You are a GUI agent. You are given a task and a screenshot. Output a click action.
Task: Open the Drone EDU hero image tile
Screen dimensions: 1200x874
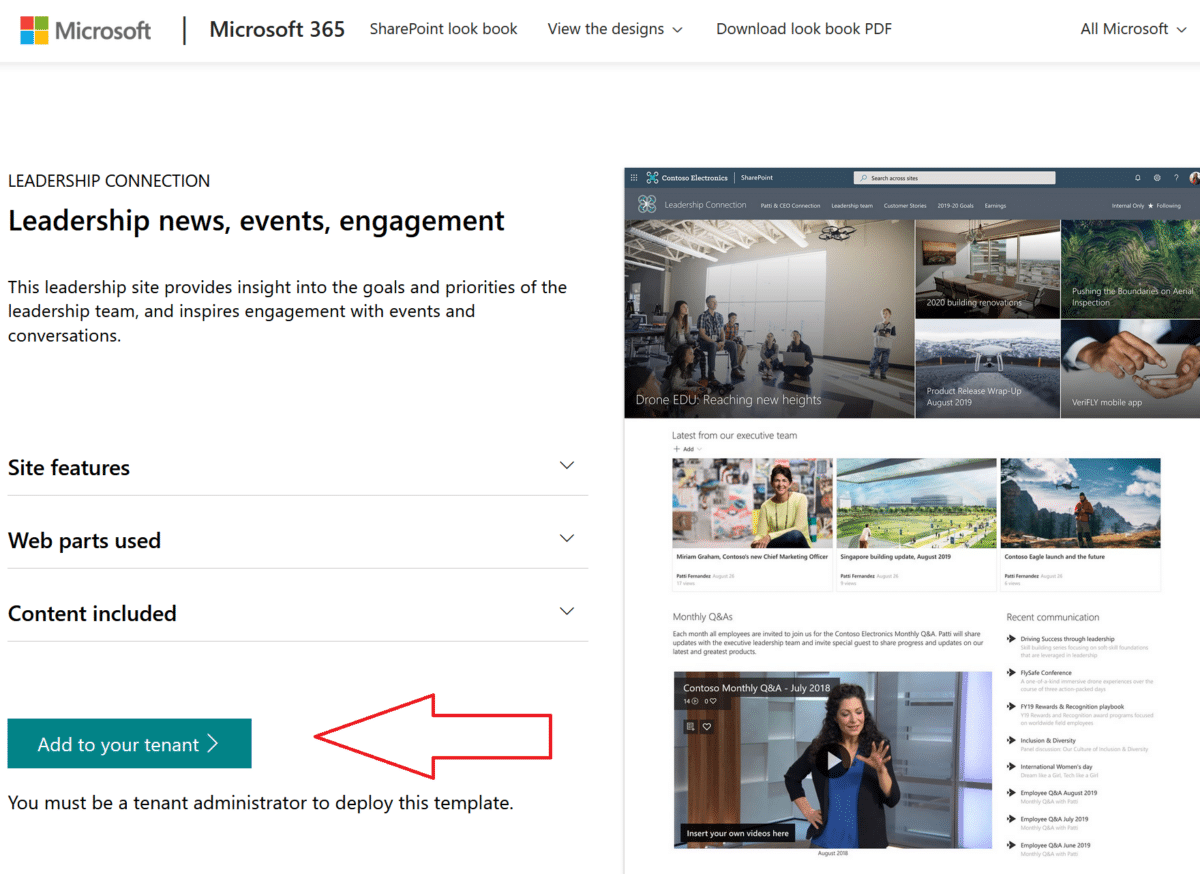(x=768, y=318)
